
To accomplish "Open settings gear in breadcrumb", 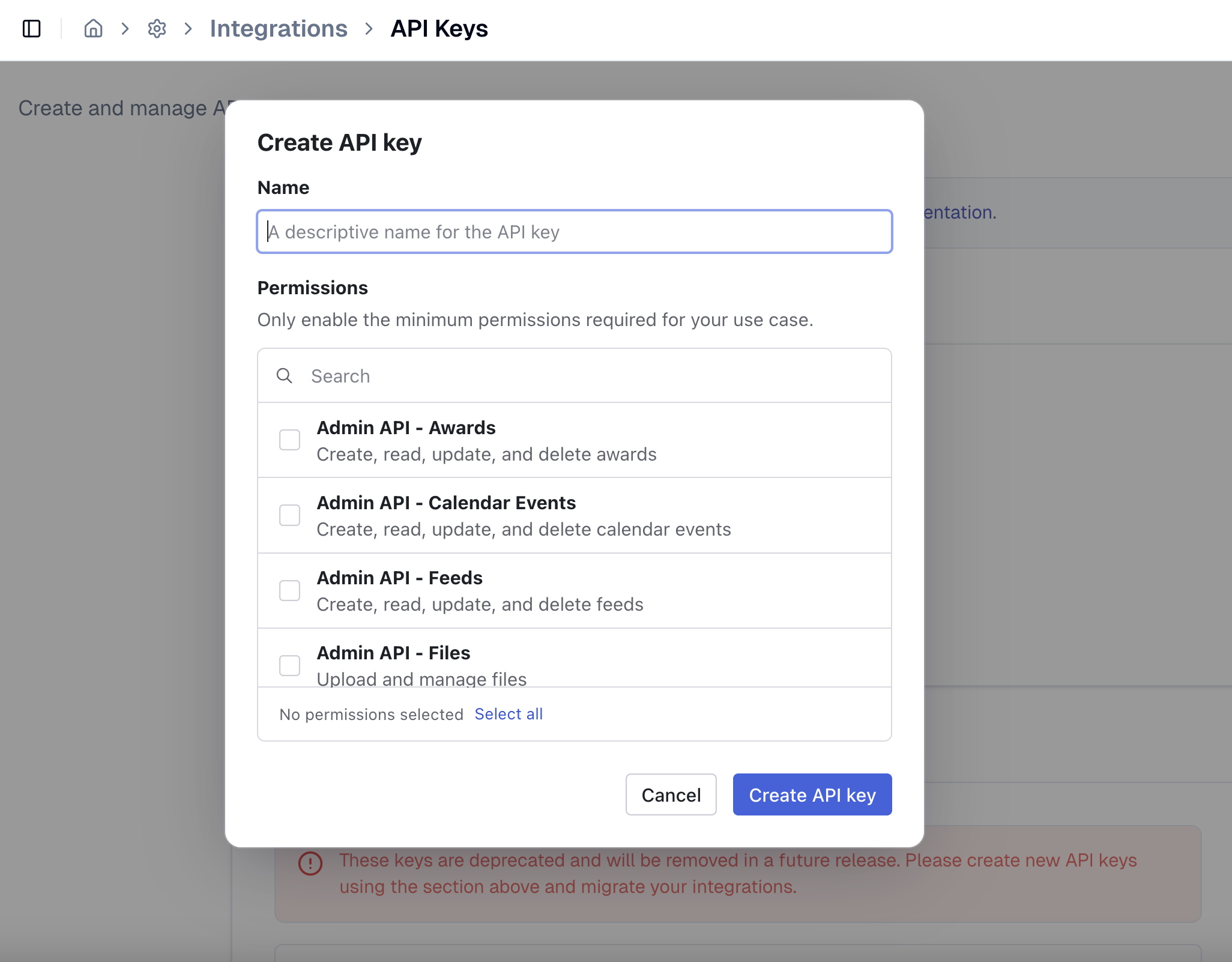I will [157, 28].
